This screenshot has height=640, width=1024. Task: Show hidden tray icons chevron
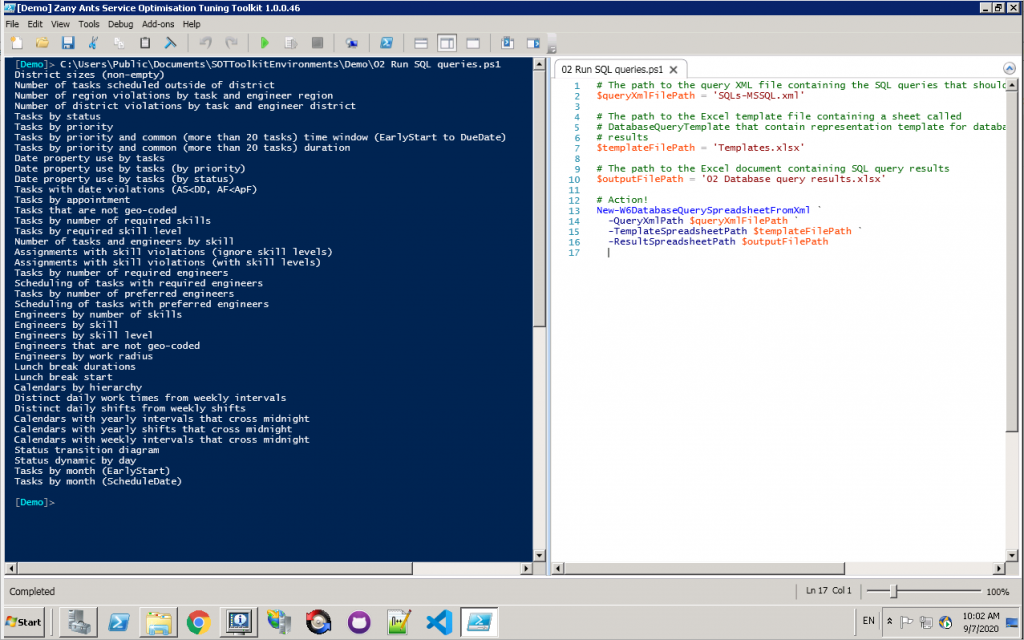[x=889, y=621]
